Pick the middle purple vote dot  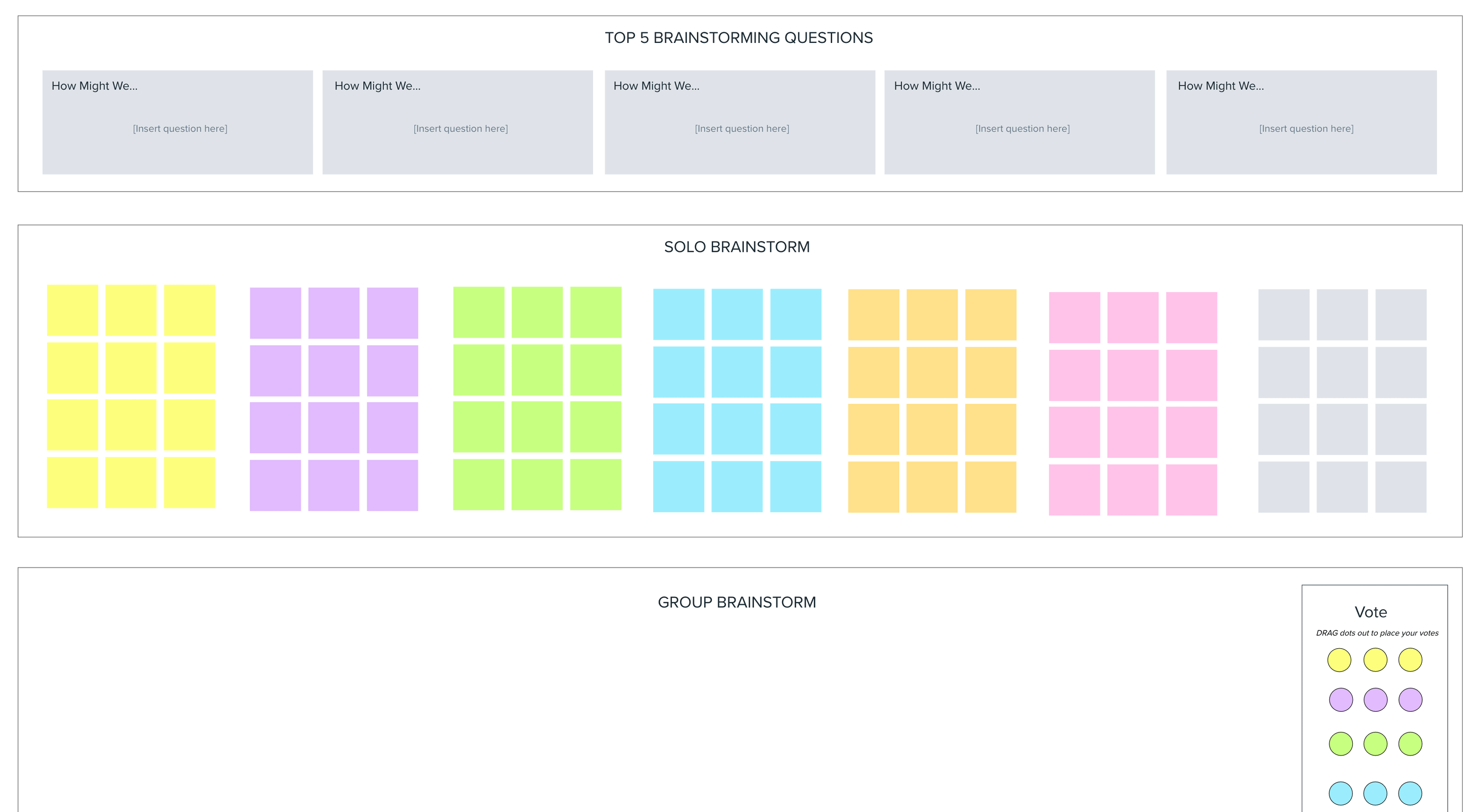pos(1375,700)
